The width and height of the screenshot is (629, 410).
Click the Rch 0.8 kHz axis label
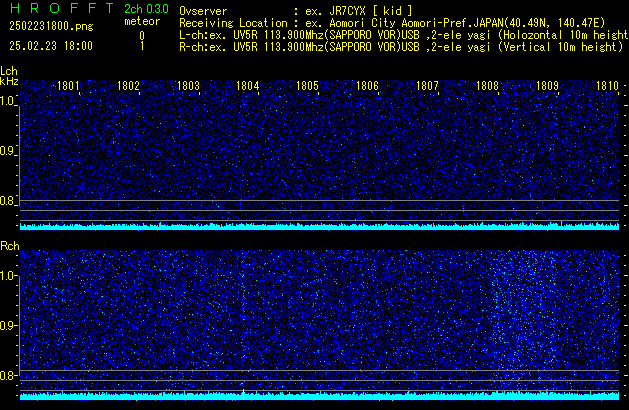pyautogui.click(x=8, y=375)
